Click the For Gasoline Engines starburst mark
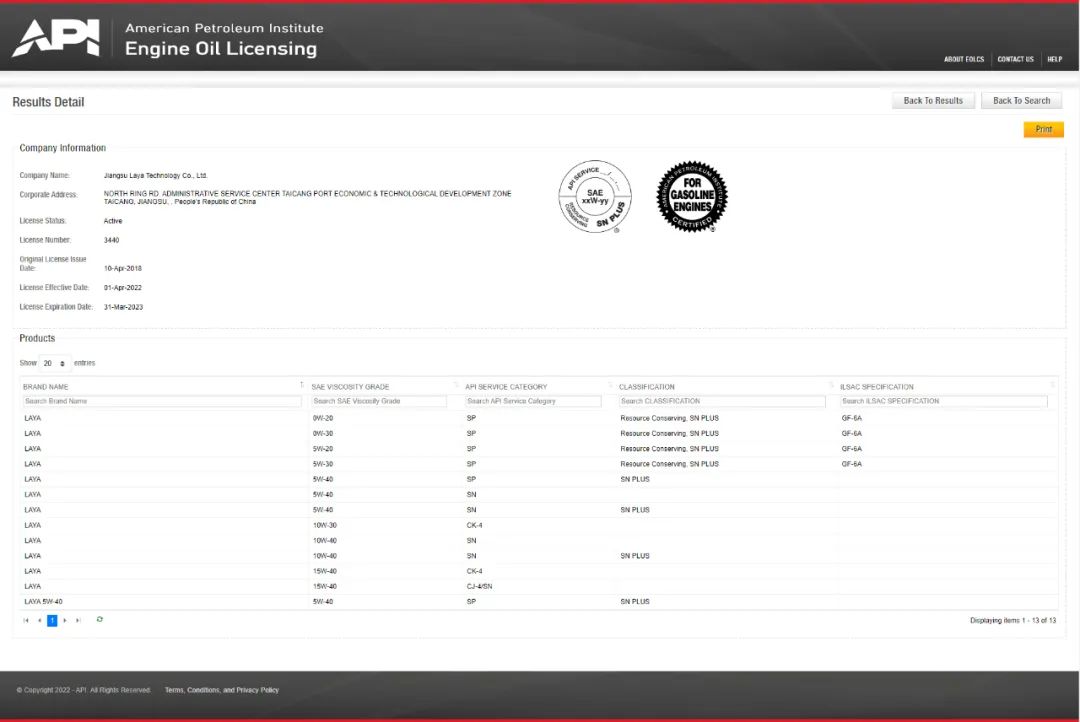The height and width of the screenshot is (722, 1080). [692, 197]
